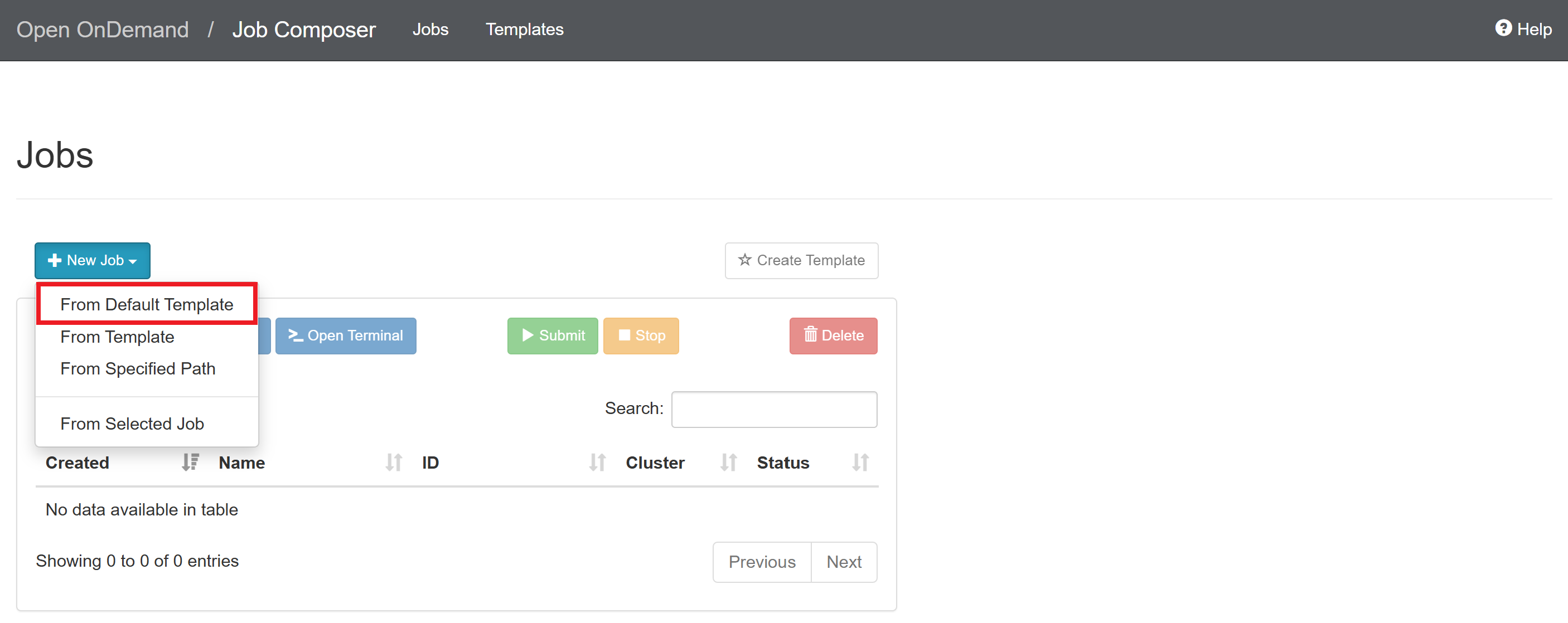This screenshot has width=1568, height=623.
Task: Click the ID column sort arrows
Action: pyautogui.click(x=597, y=463)
